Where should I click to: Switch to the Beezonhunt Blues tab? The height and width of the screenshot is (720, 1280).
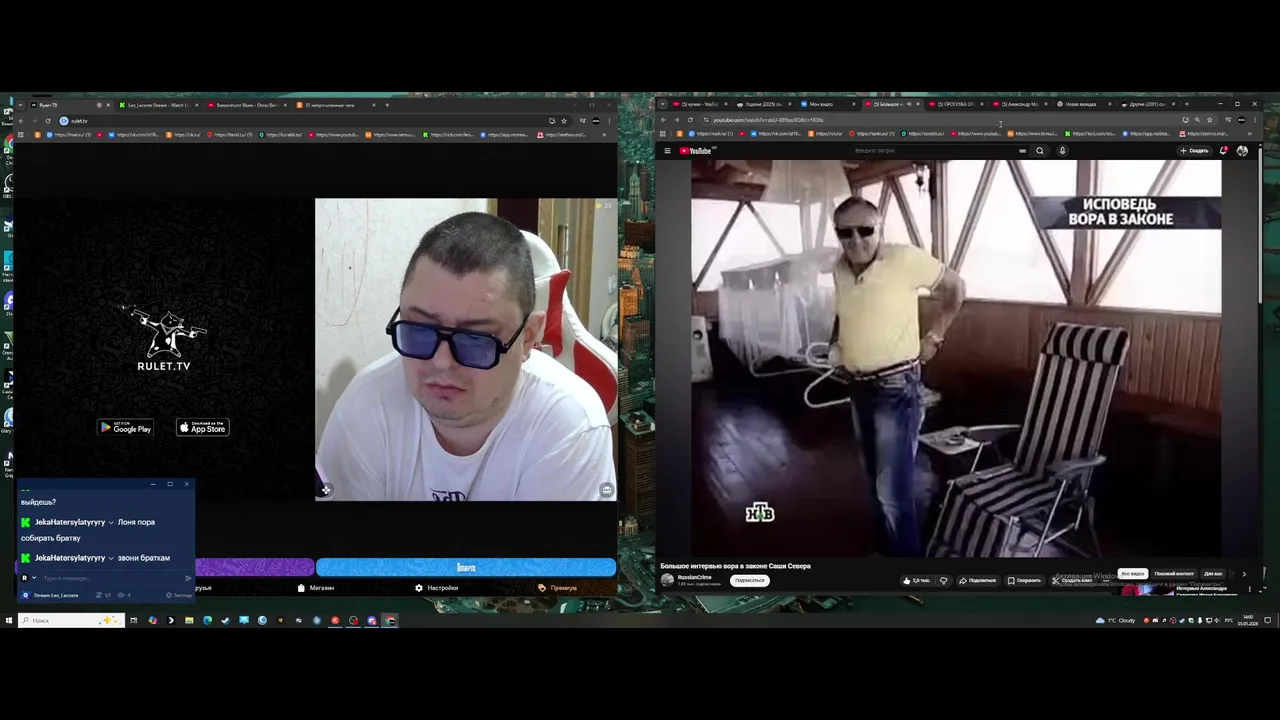point(247,105)
